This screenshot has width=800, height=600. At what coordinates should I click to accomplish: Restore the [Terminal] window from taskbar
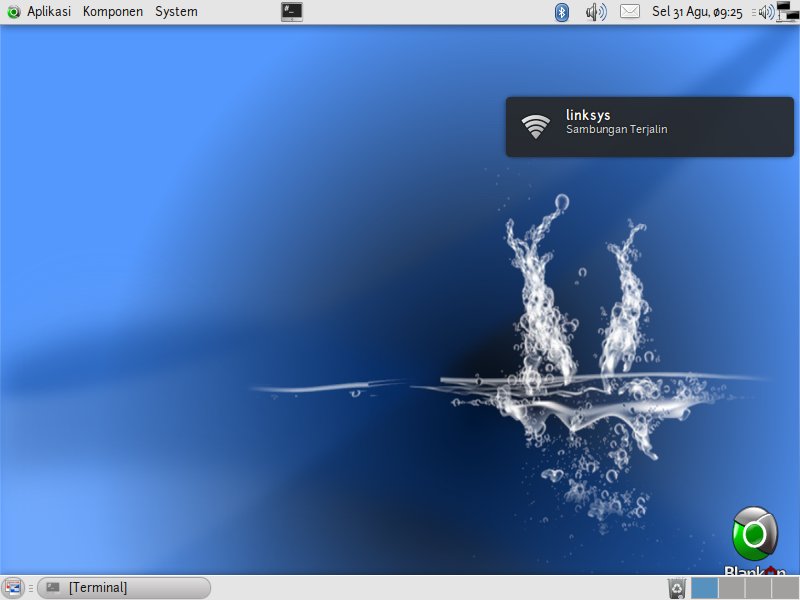click(124, 588)
